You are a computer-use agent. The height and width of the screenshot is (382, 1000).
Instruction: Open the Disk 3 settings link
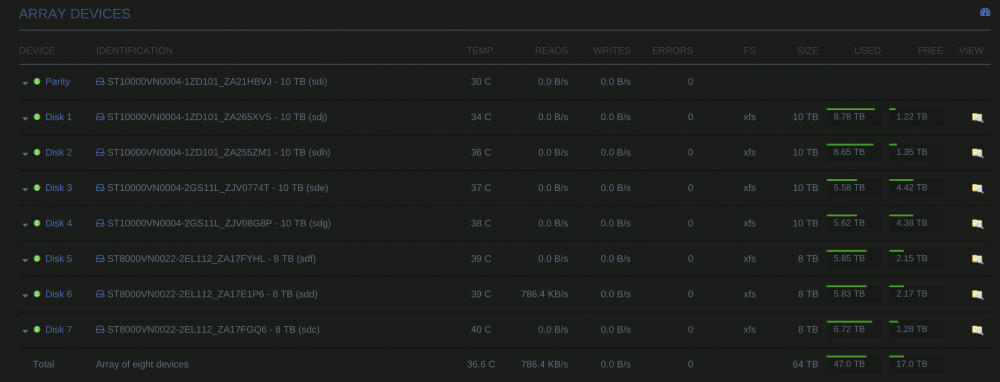pyautogui.click(x=59, y=187)
